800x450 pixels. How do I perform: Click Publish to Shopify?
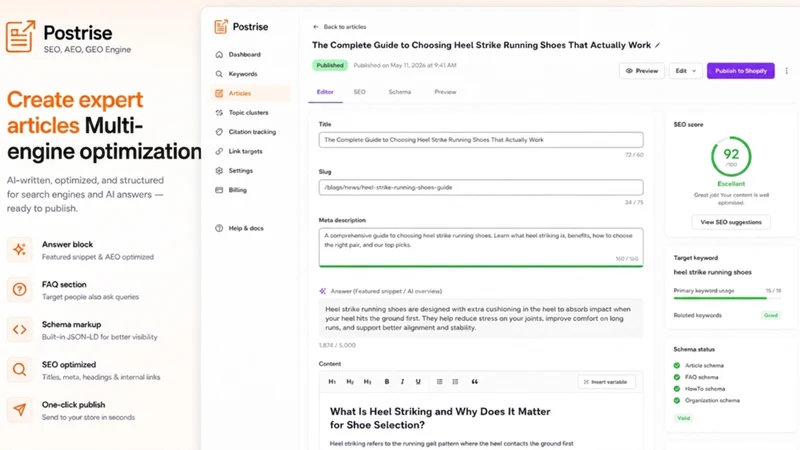click(x=741, y=71)
